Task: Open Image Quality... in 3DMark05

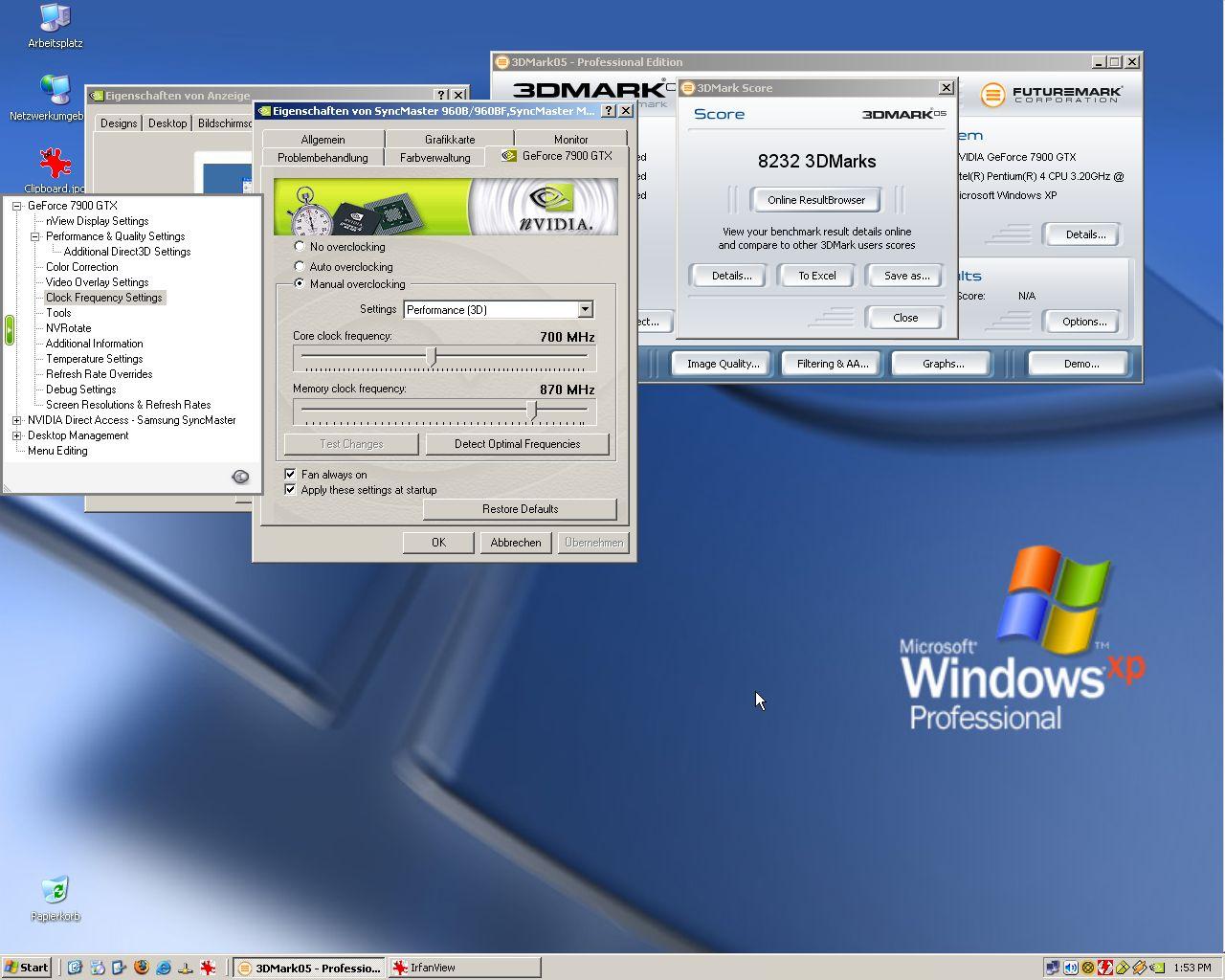Action: click(723, 364)
